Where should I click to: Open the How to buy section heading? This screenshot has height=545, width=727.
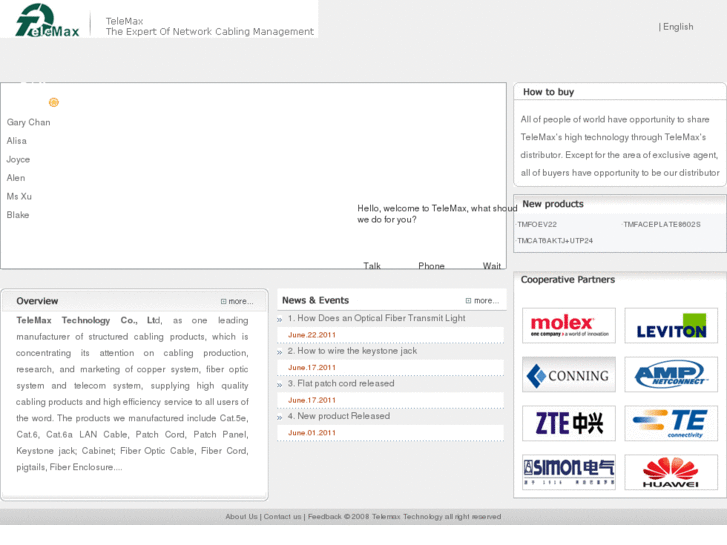coord(548,92)
